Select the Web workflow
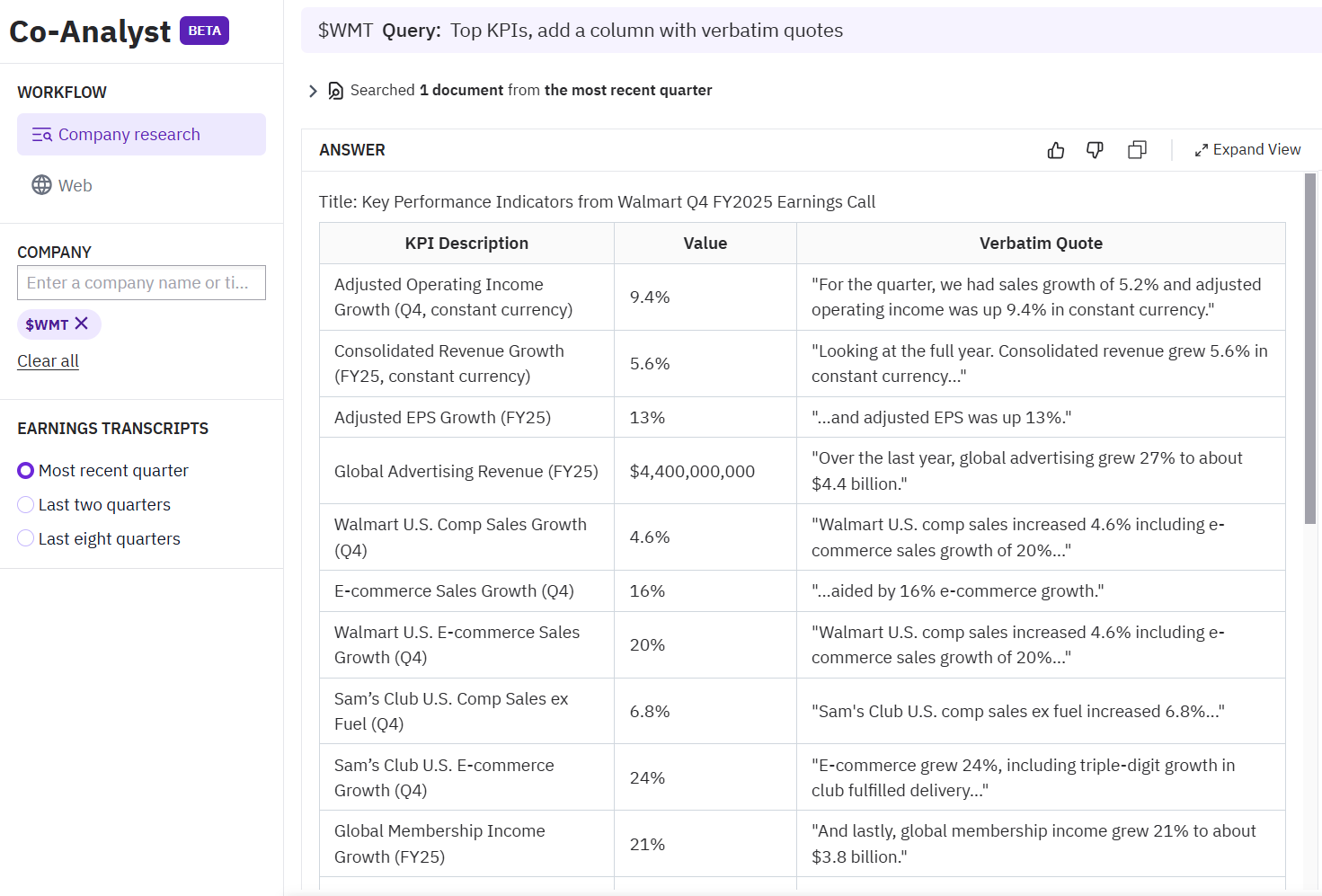The width and height of the screenshot is (1322, 896). [x=75, y=185]
